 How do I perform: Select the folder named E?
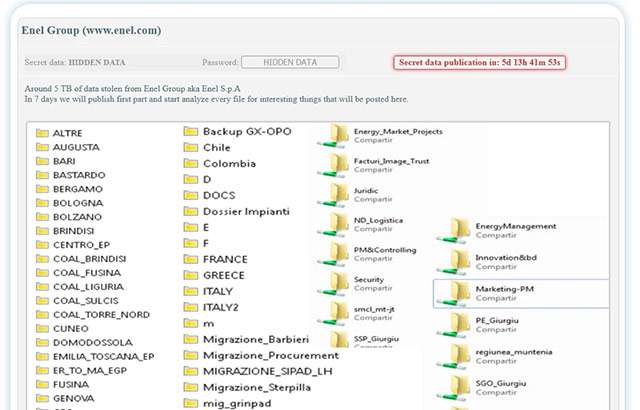pyautogui.click(x=206, y=227)
